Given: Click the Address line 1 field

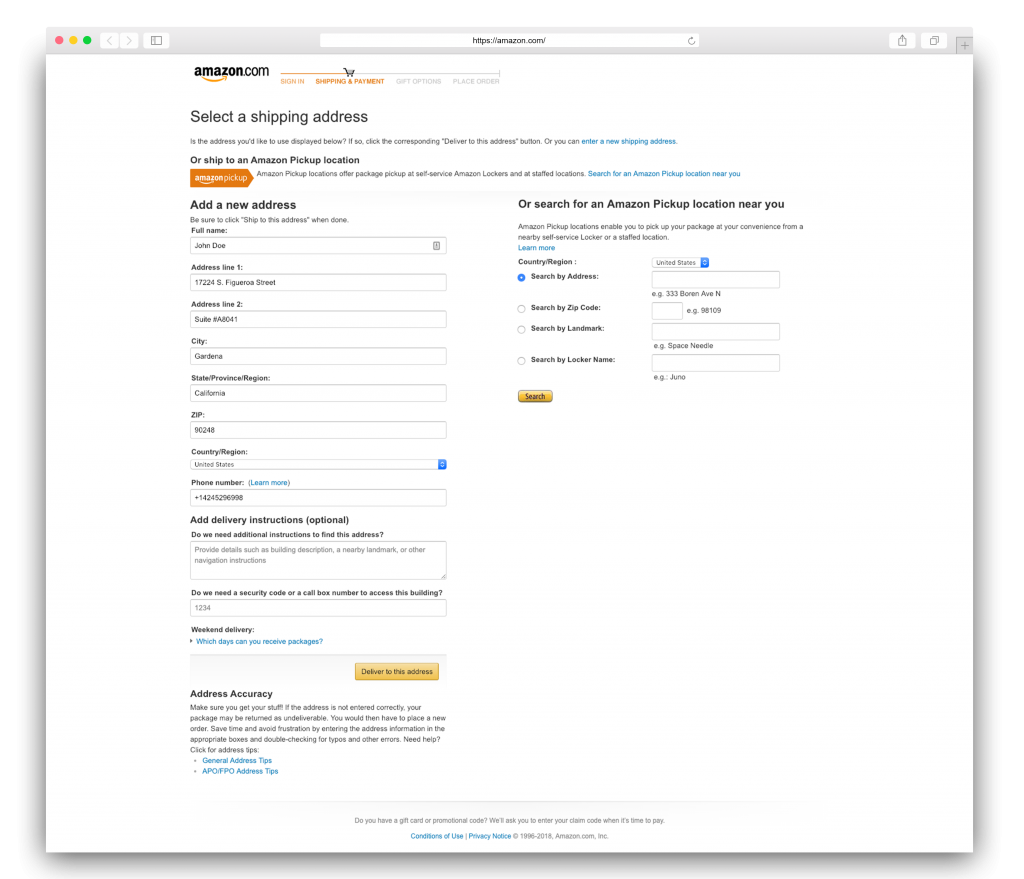Looking at the screenshot, I should tap(318, 282).
